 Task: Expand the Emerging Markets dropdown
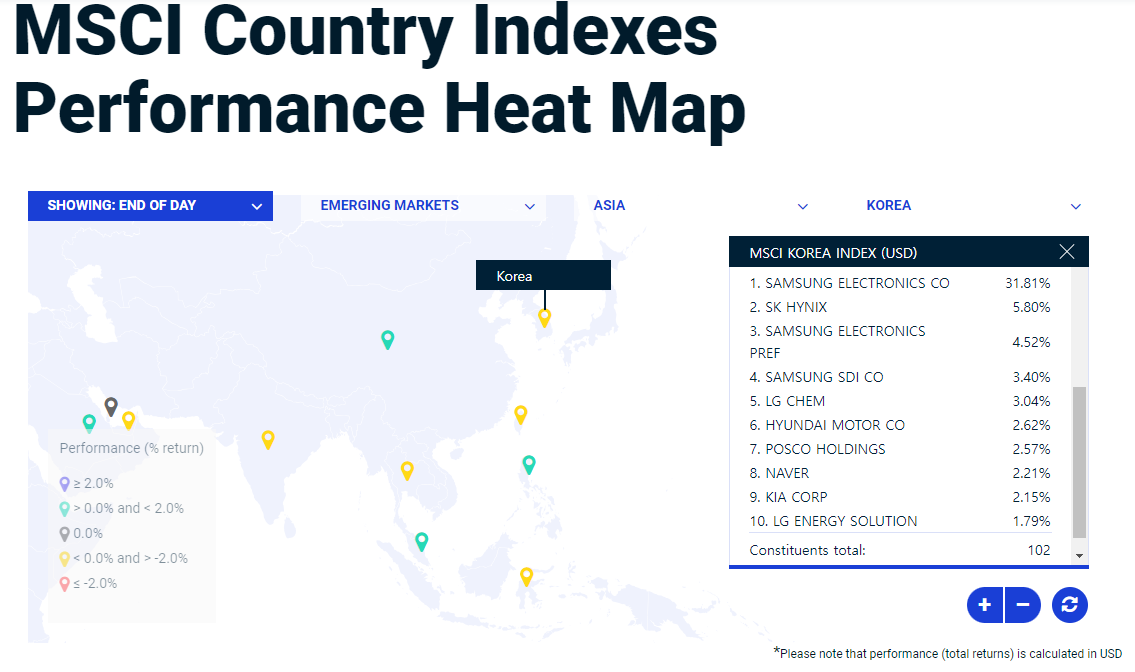click(x=427, y=206)
